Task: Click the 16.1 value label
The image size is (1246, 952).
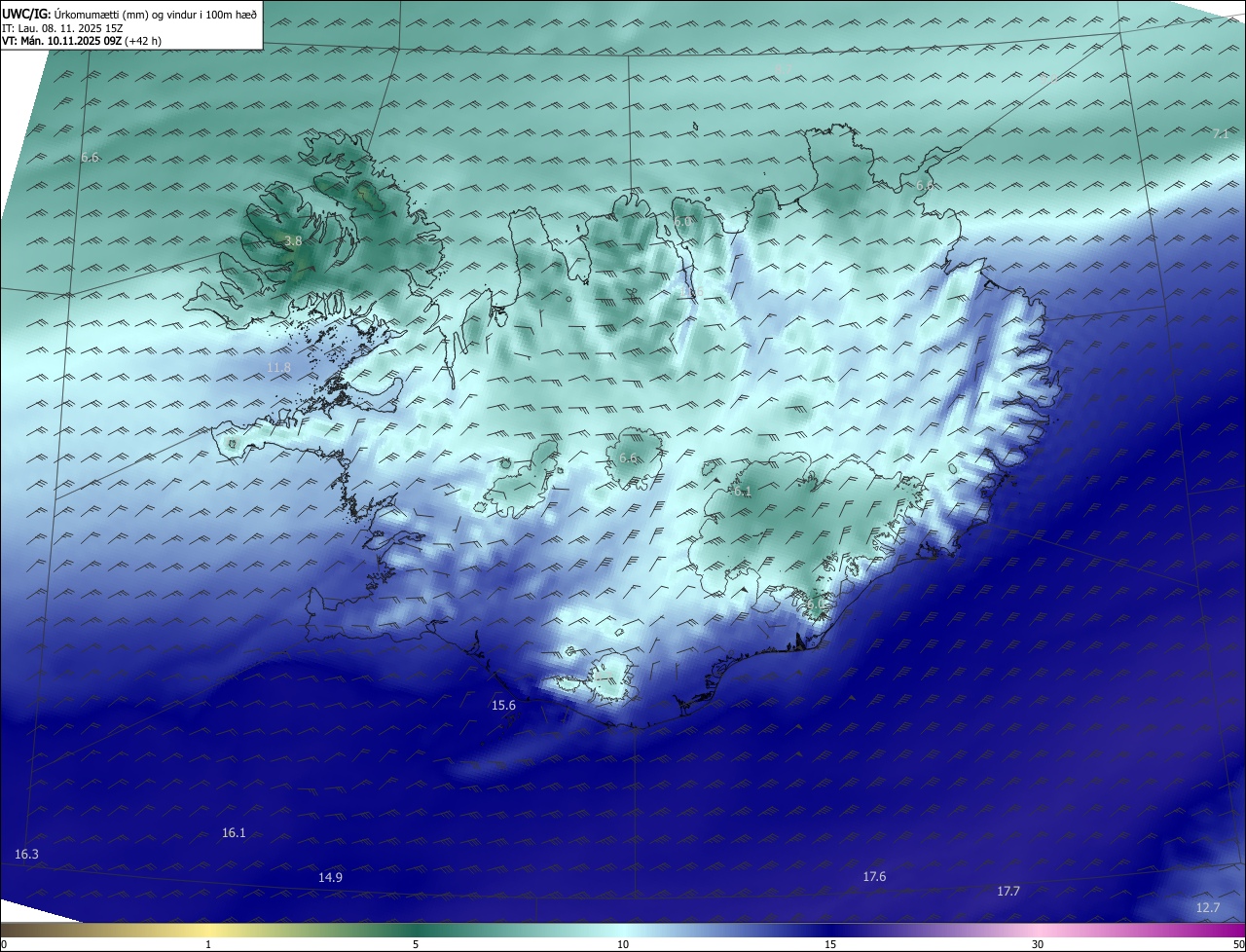Action: point(234,832)
